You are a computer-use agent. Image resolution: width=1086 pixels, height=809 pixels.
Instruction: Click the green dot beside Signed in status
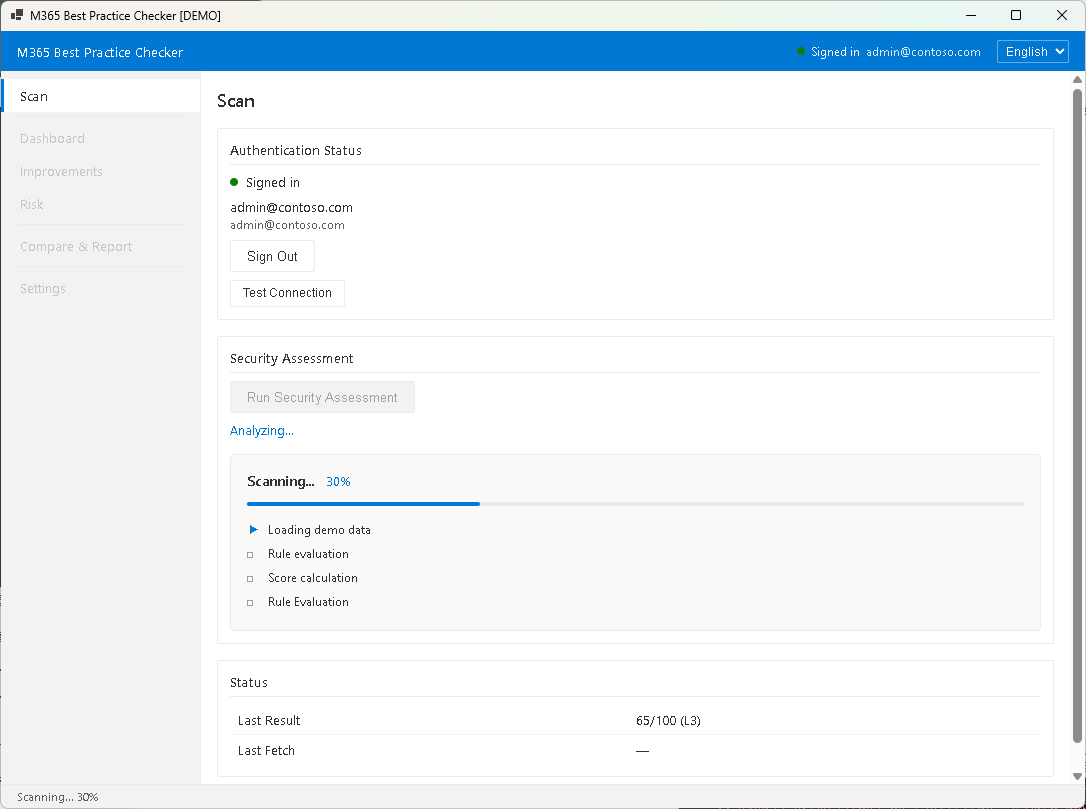click(x=234, y=182)
